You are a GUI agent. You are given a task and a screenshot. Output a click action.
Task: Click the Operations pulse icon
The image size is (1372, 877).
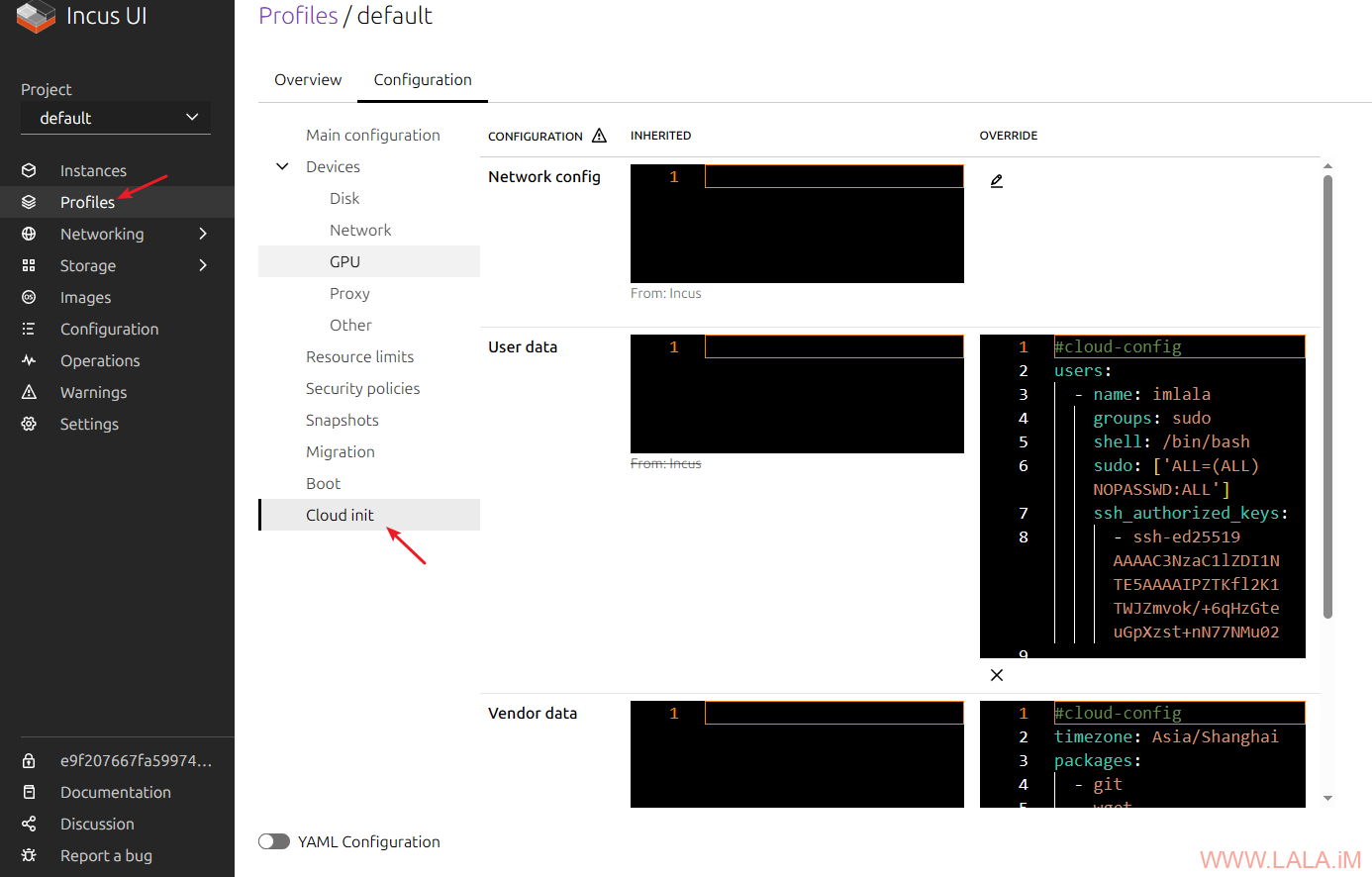point(29,360)
